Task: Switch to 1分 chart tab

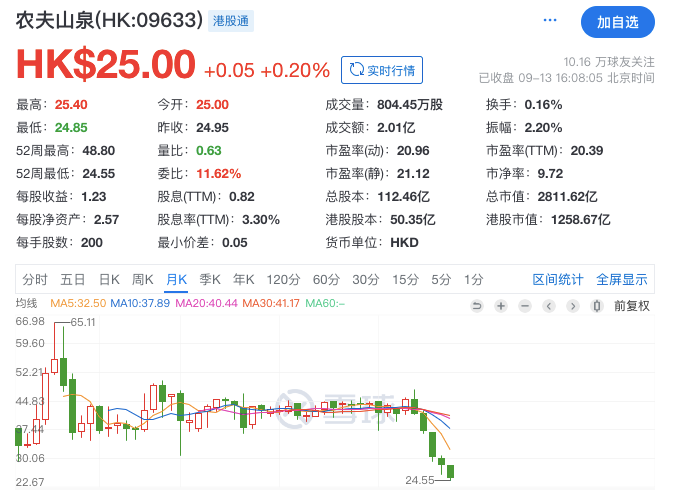Action: pos(474,279)
